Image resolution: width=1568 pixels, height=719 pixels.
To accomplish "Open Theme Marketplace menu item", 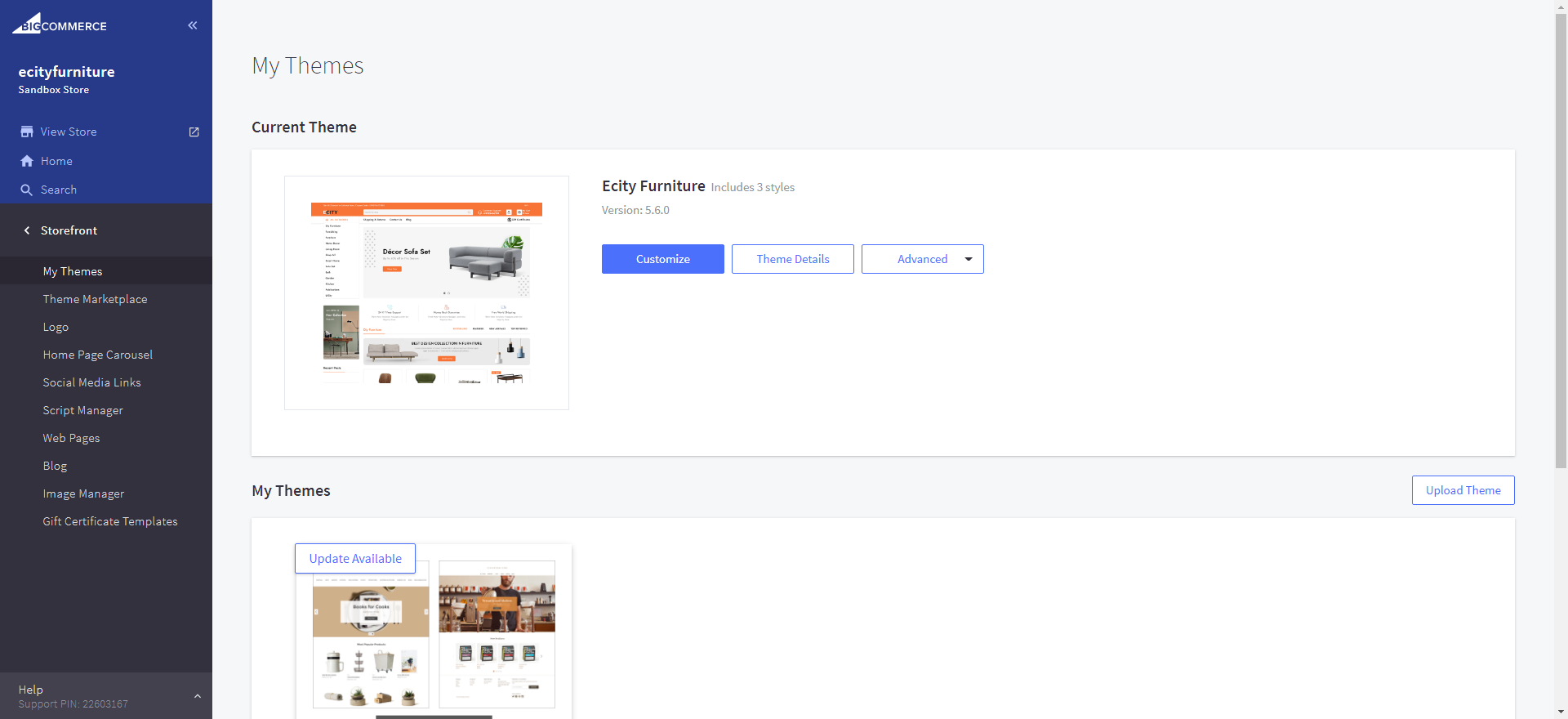I will 95,299.
